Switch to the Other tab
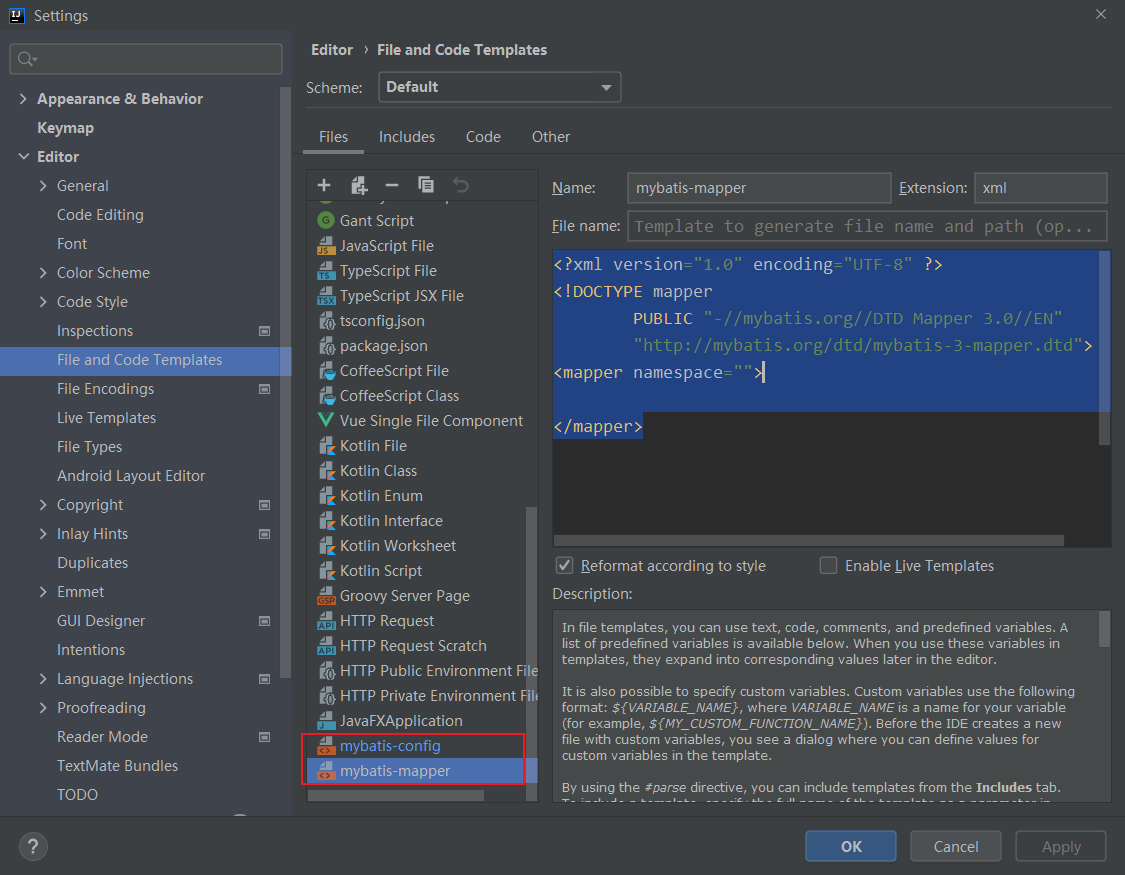 click(x=551, y=137)
